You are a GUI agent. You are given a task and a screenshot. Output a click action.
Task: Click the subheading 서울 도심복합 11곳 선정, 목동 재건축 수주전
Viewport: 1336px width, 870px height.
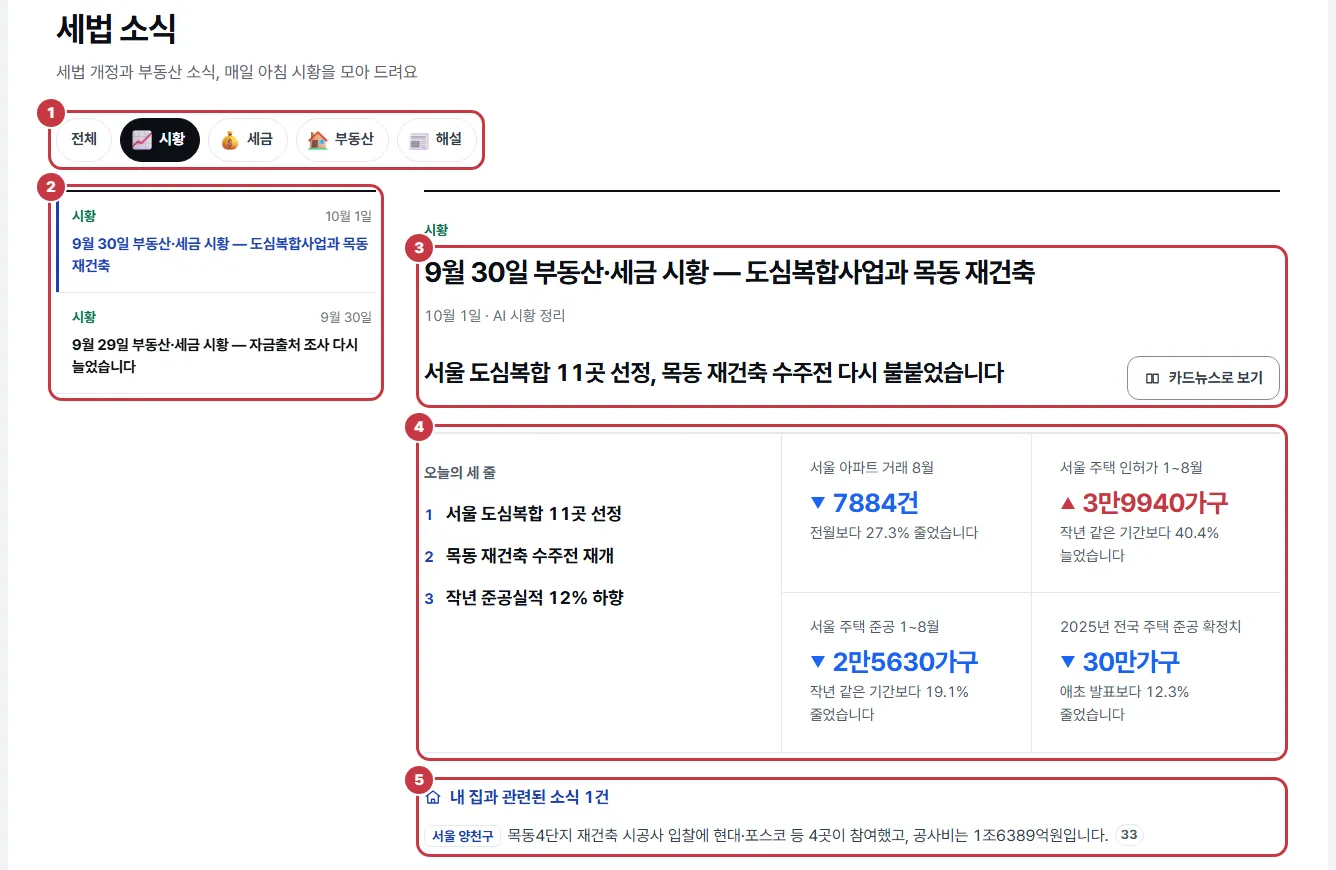[714, 373]
